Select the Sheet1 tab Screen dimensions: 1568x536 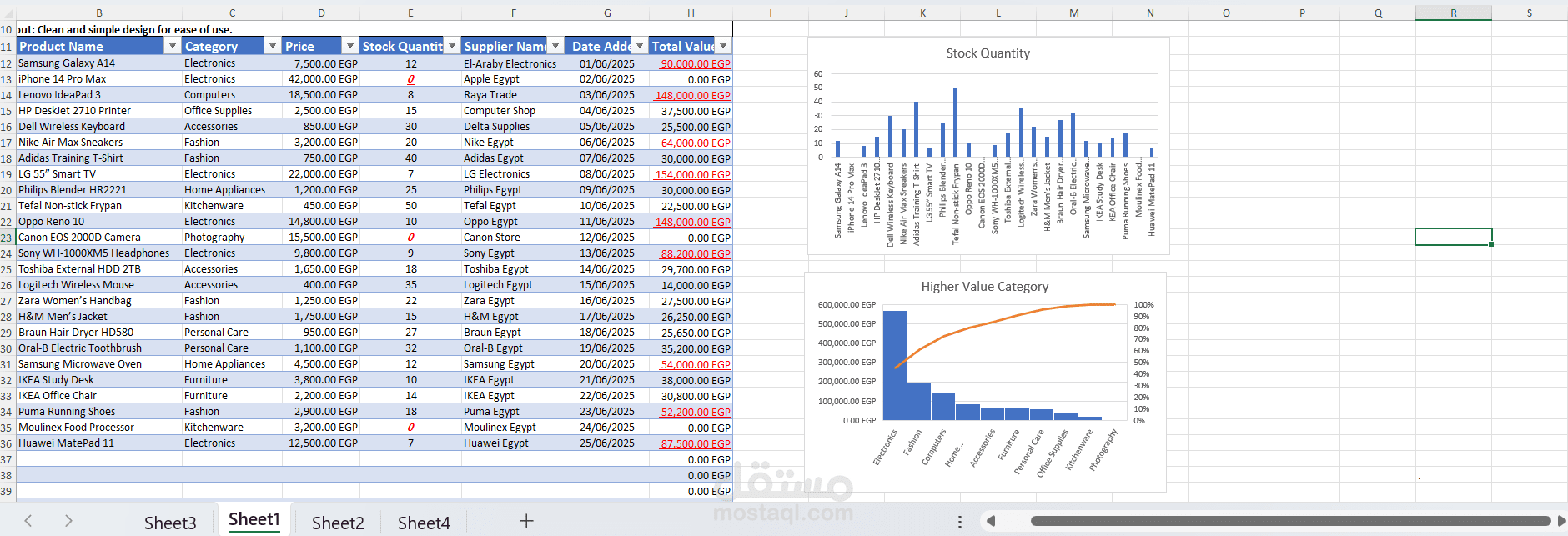254,519
